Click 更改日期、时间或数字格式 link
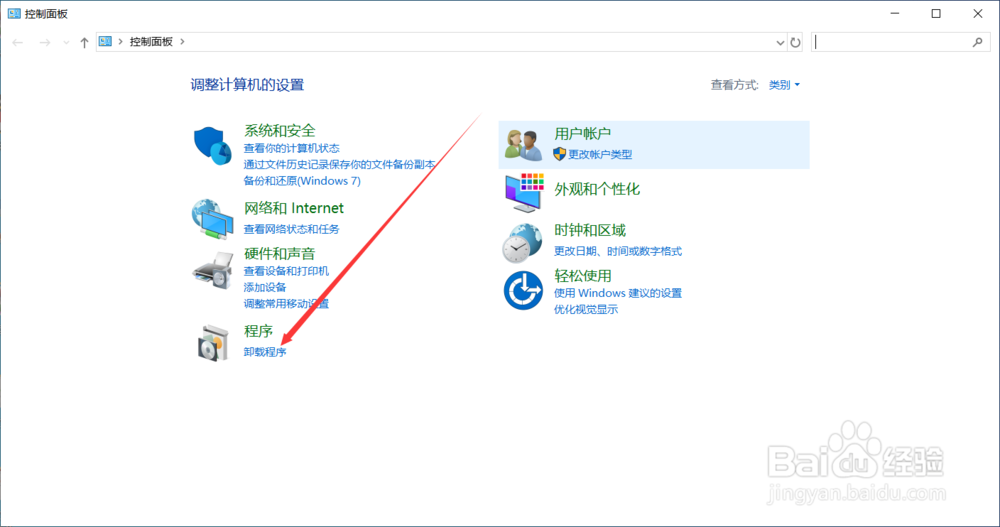This screenshot has width=1000, height=527. click(617, 251)
